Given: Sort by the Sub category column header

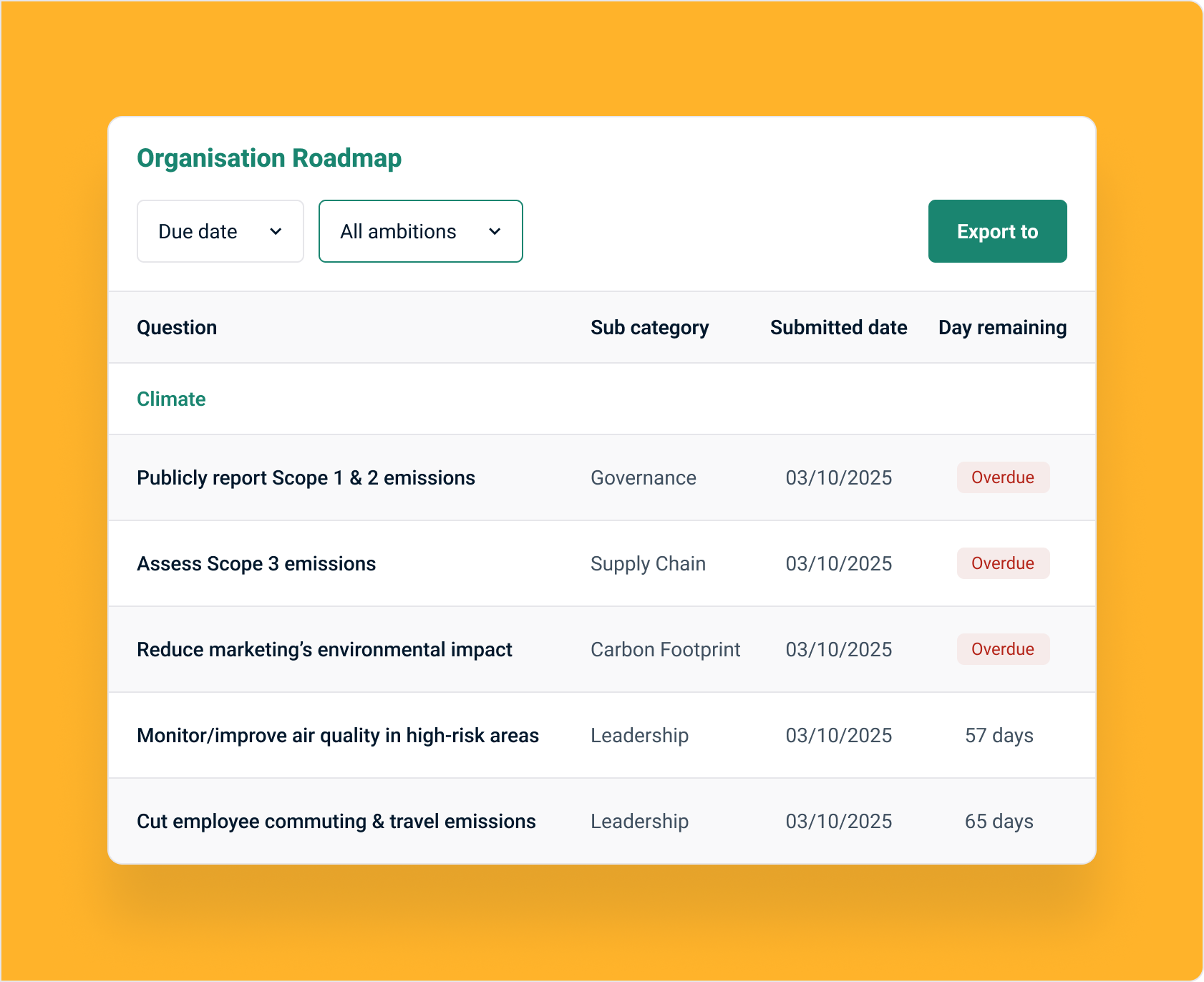Looking at the screenshot, I should coord(649,327).
